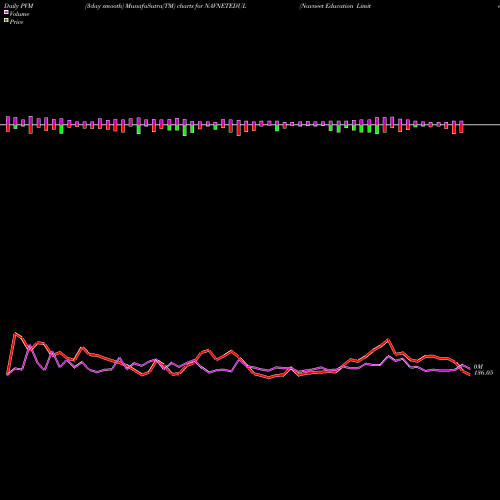Click the '186.05' price value label

pyautogui.click(x=483, y=373)
